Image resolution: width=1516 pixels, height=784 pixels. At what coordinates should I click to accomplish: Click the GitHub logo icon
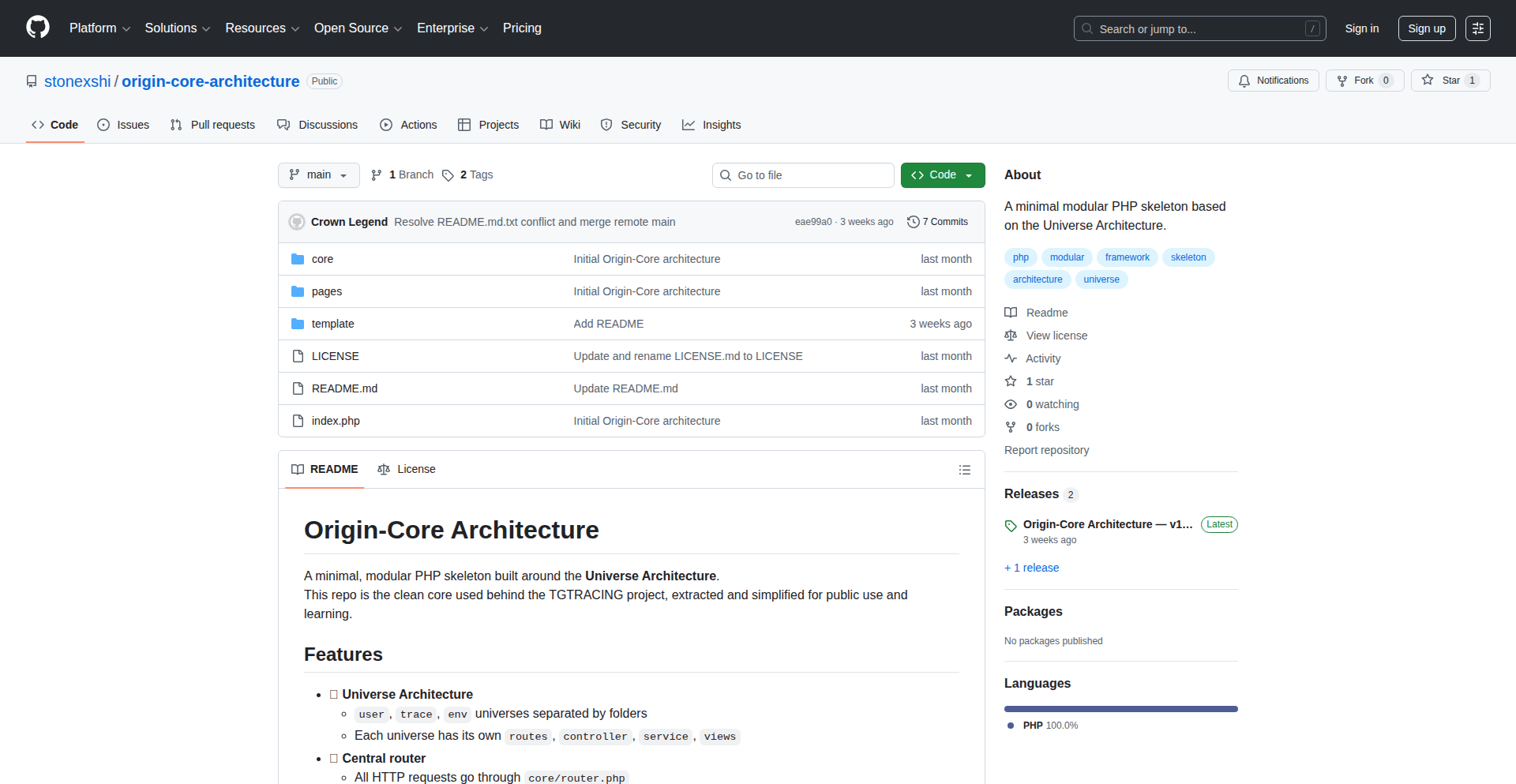coord(38,28)
